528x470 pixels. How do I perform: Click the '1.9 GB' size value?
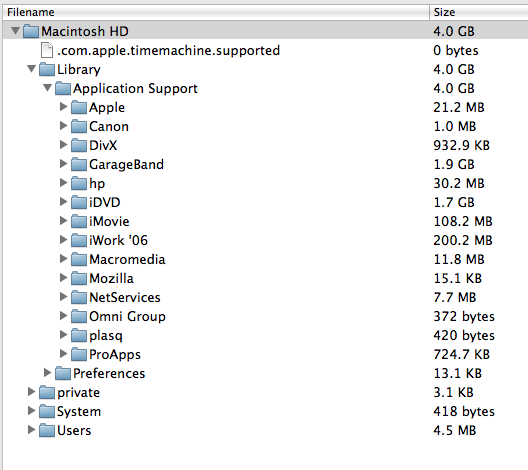(x=454, y=164)
